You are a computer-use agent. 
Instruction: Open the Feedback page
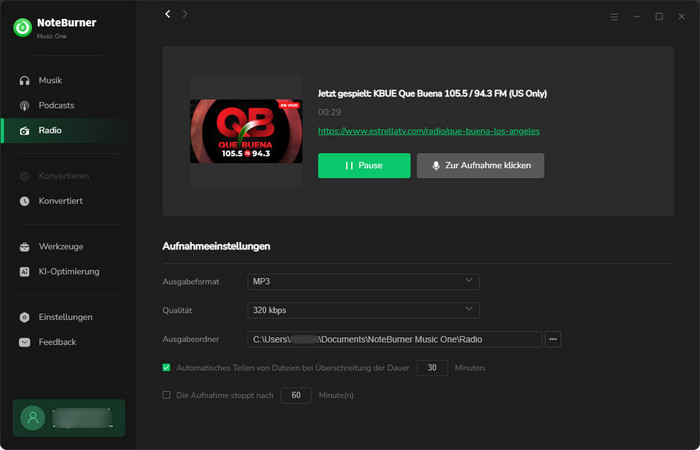point(69,342)
